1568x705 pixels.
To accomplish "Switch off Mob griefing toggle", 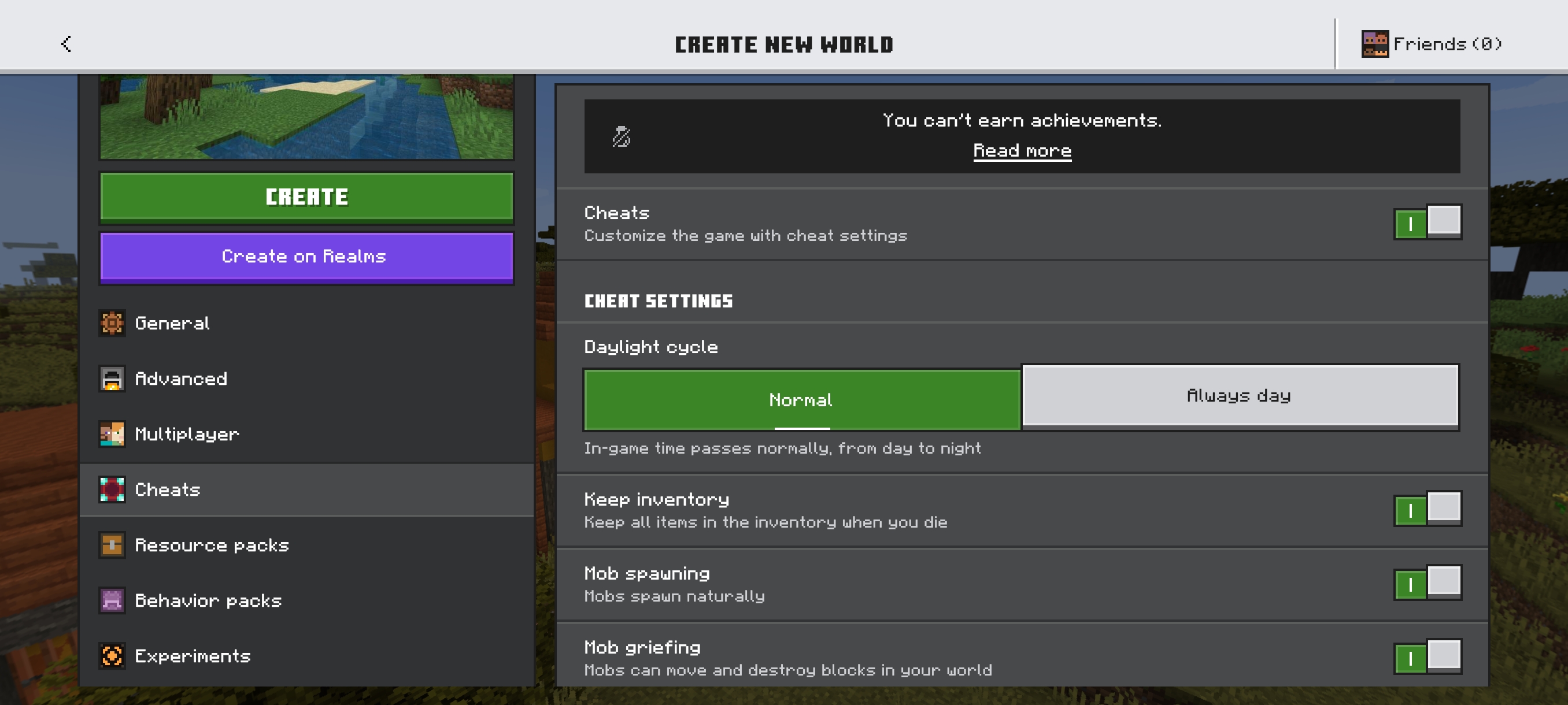I will coord(1427,657).
